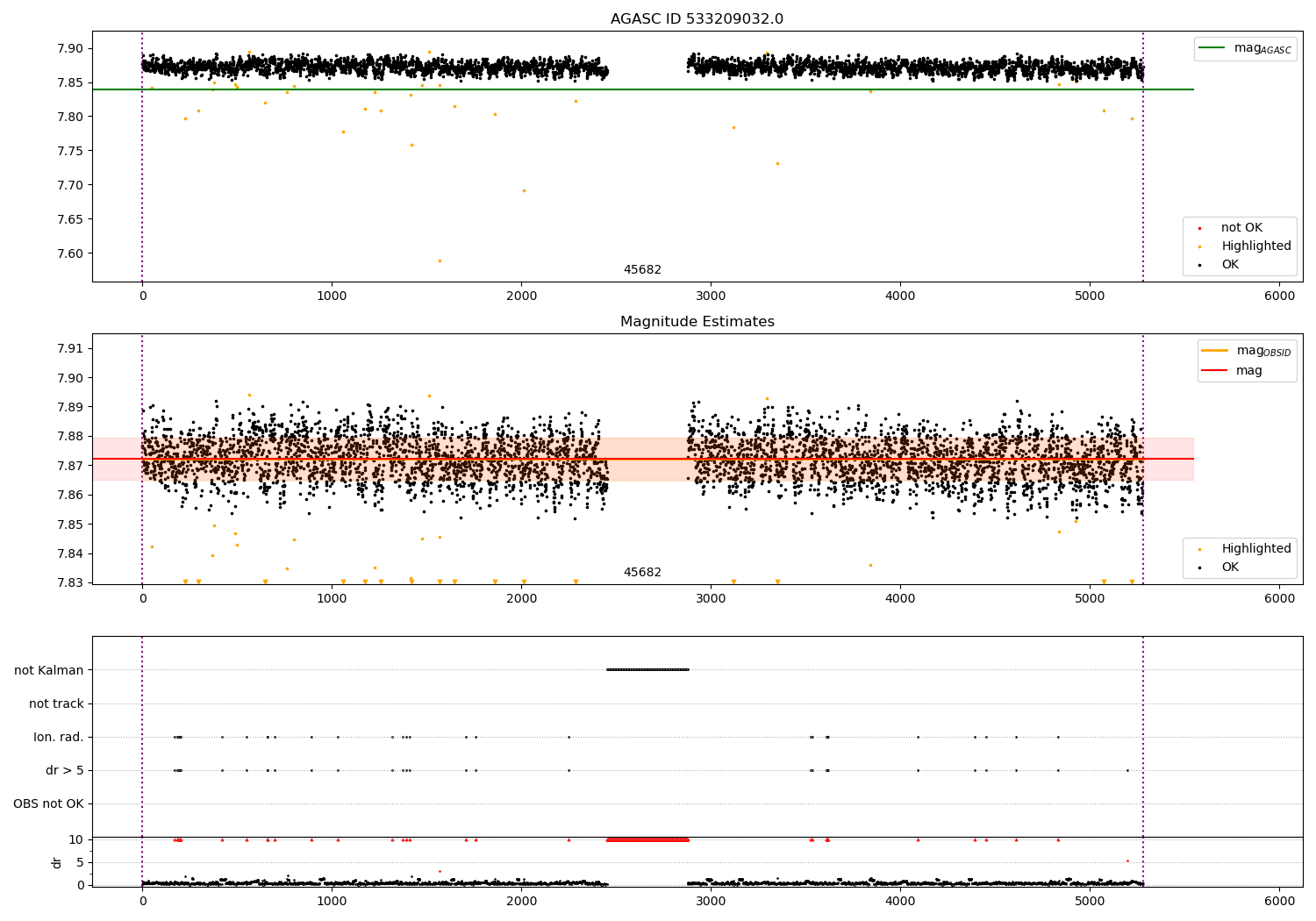Click the 7.87 y-tick in middle plot
Image resolution: width=1316 pixels, height=921 pixels.
coord(70,466)
